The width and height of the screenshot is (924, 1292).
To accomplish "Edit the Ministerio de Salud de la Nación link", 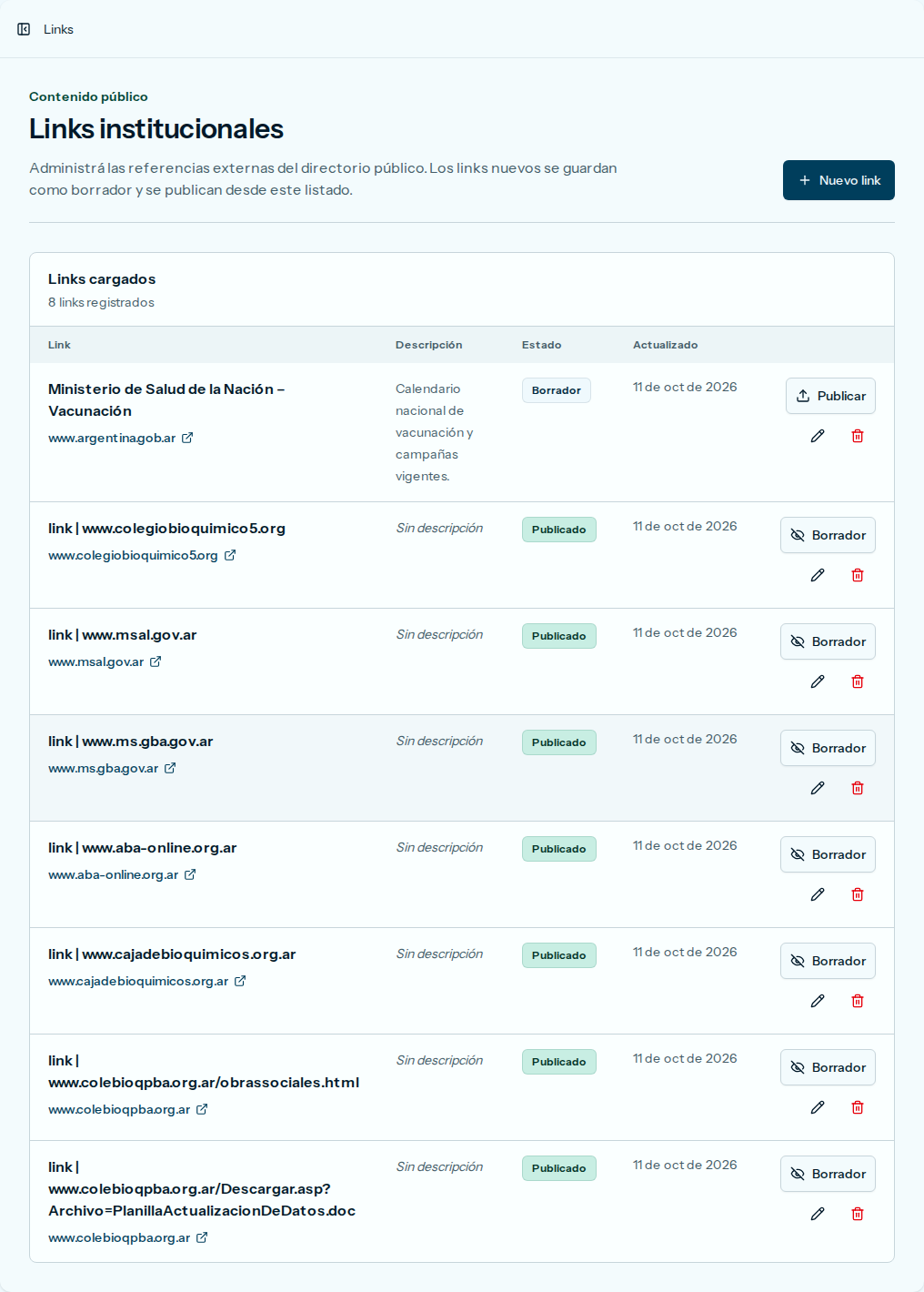I will click(x=818, y=436).
